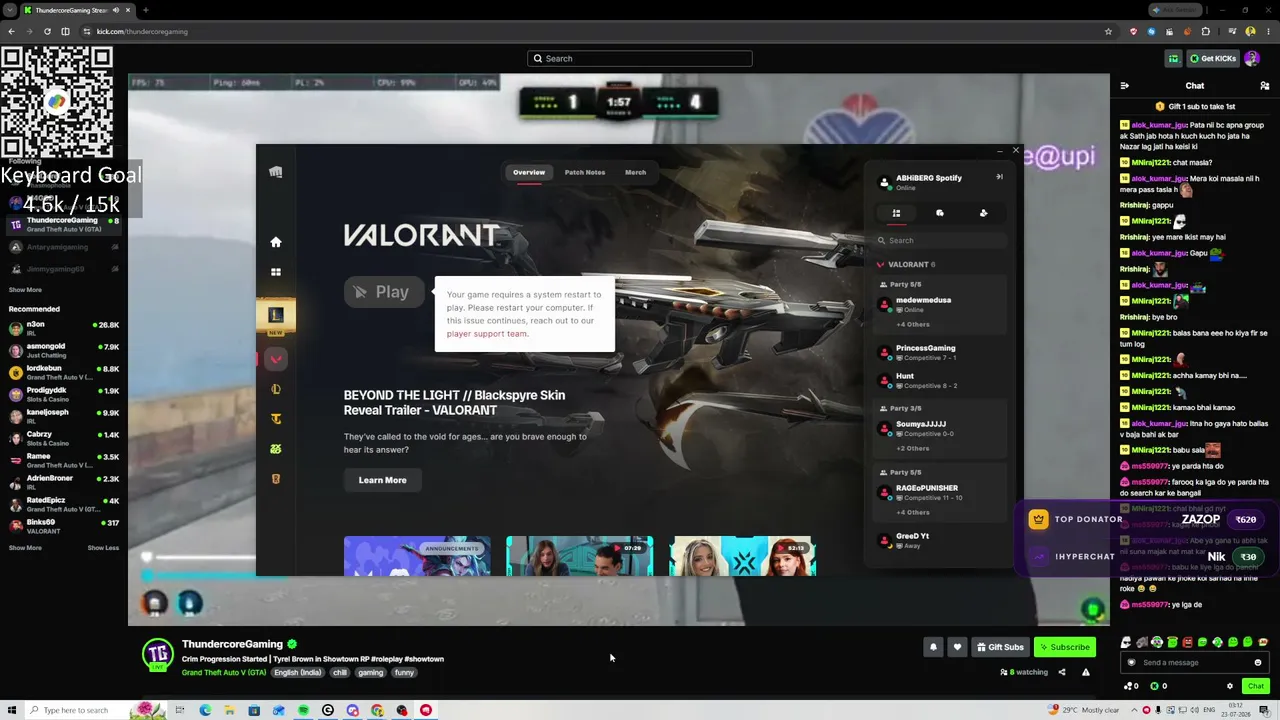The height and width of the screenshot is (720, 1280).
Task: Open the browser extensions puzzle icon
Action: (1206, 31)
